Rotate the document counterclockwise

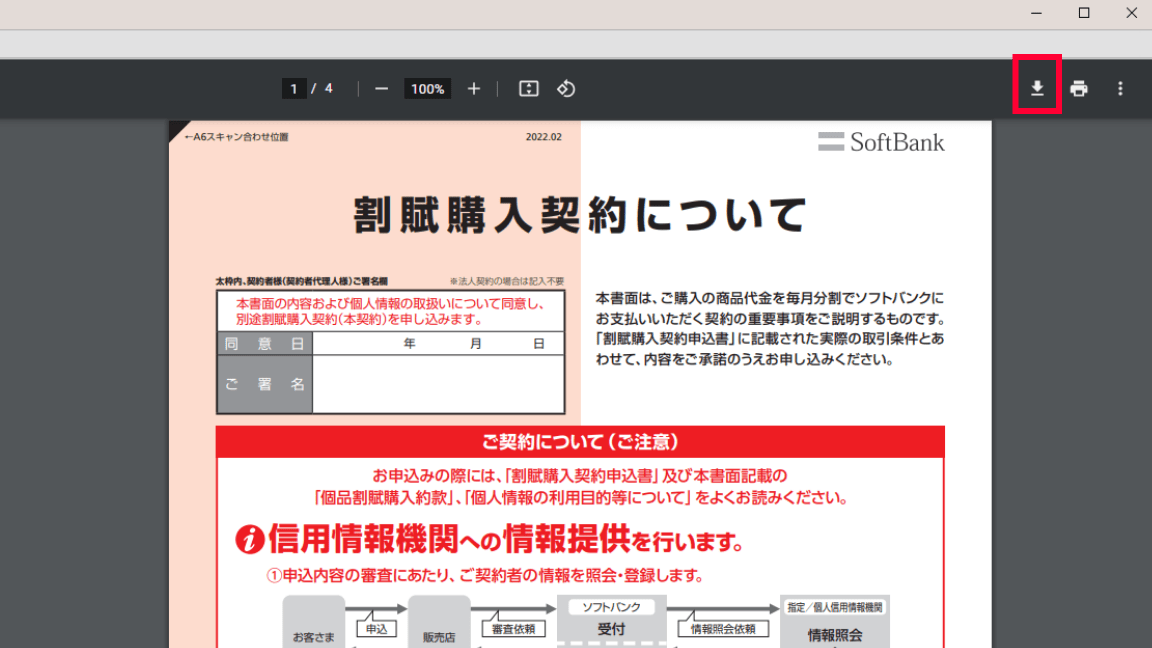click(566, 89)
